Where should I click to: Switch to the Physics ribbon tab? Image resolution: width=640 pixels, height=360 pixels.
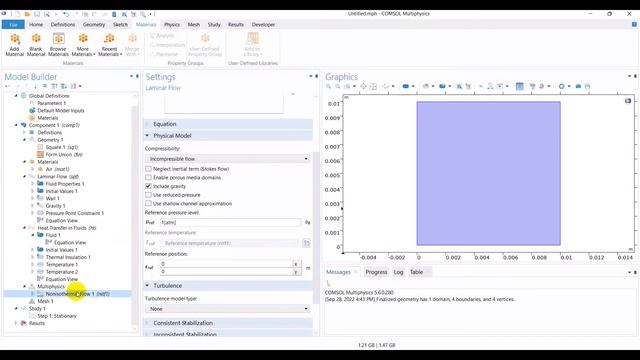click(x=172, y=24)
